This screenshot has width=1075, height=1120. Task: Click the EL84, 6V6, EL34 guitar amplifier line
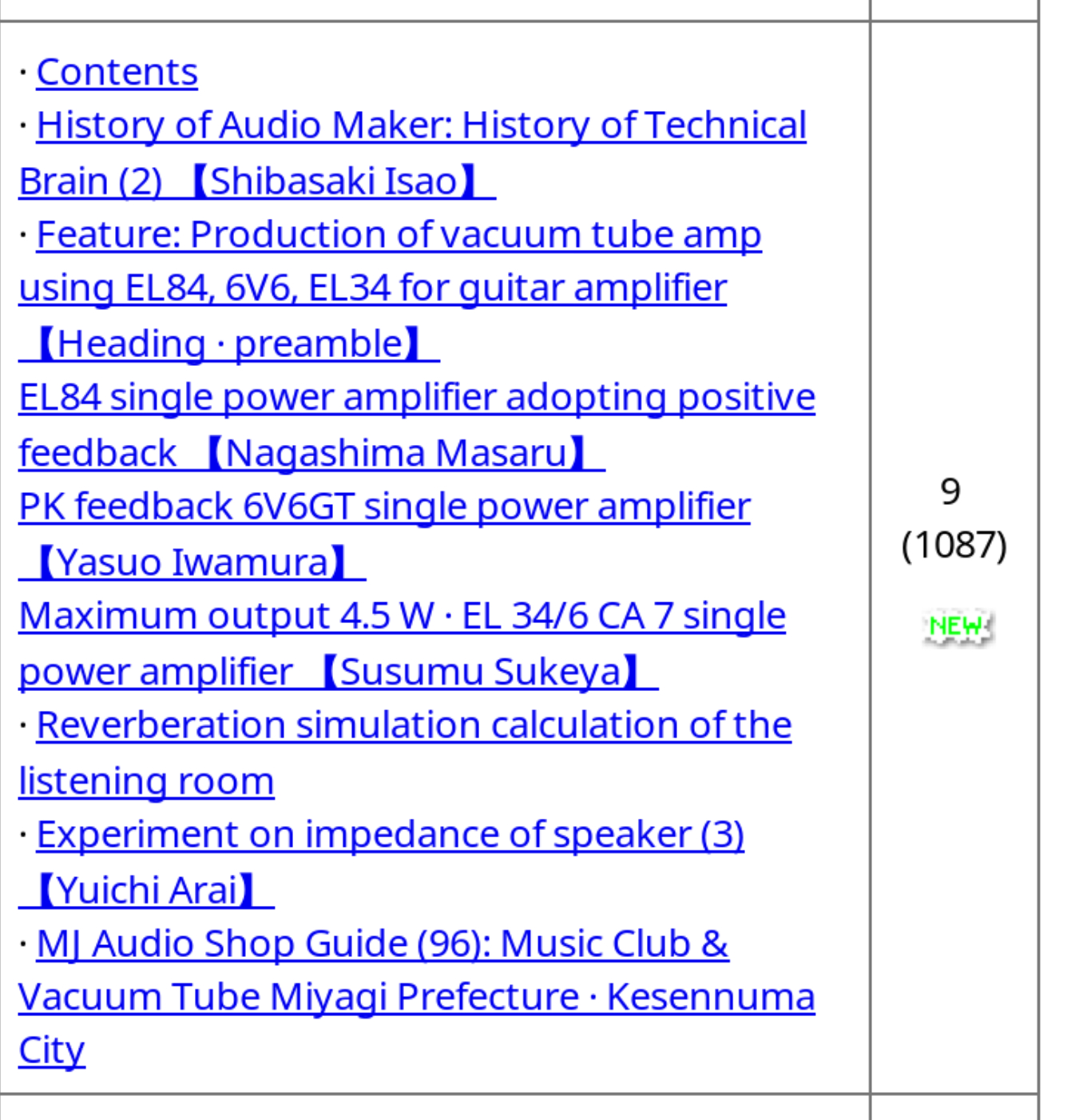(372, 288)
